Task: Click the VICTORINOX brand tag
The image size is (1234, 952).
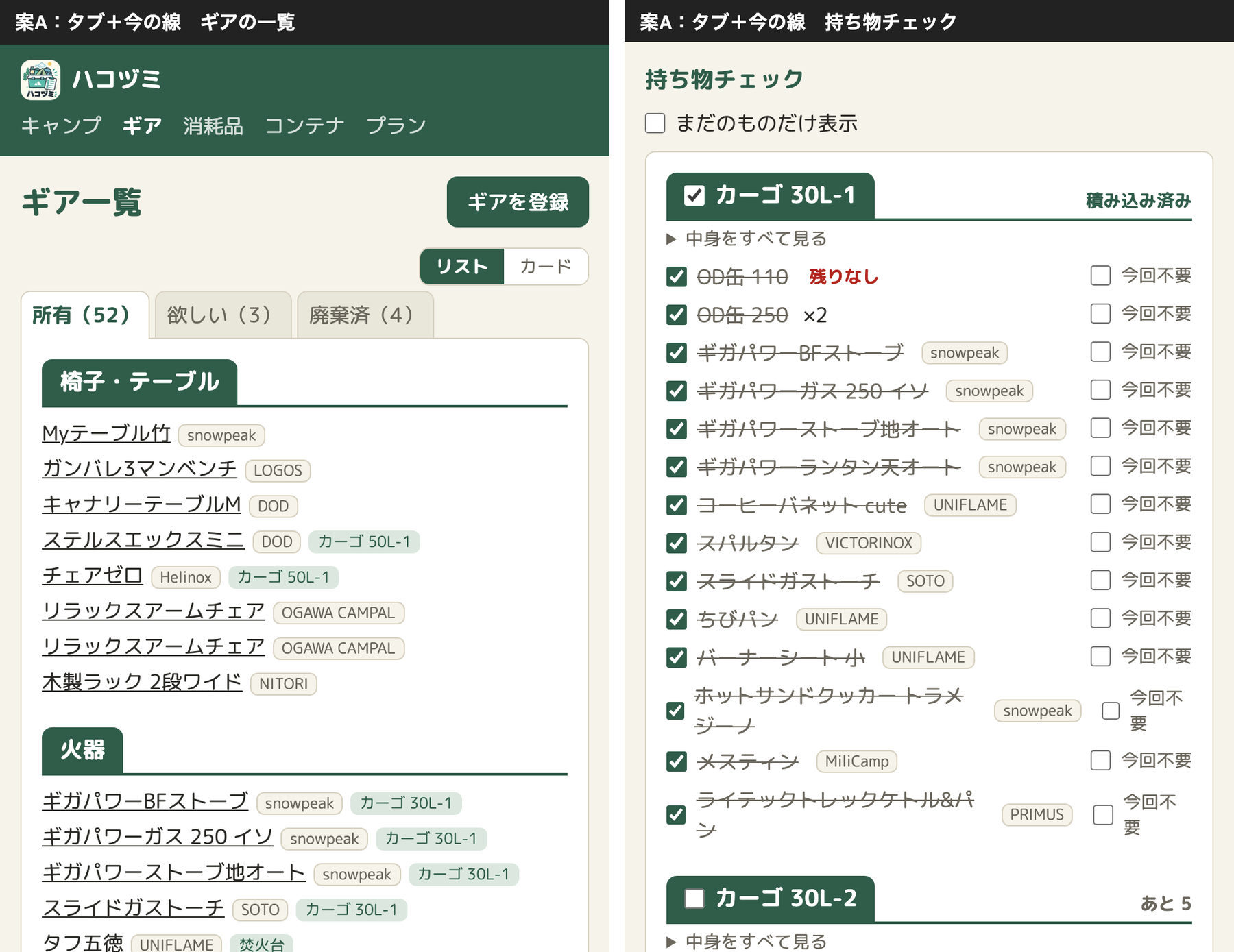Action: pos(869,544)
